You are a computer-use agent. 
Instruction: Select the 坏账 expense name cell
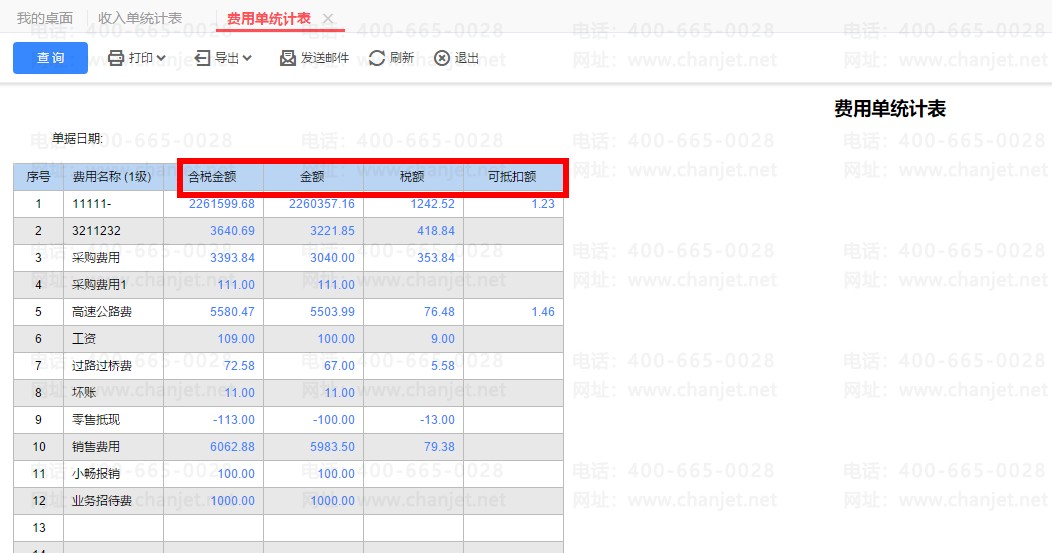(113, 393)
